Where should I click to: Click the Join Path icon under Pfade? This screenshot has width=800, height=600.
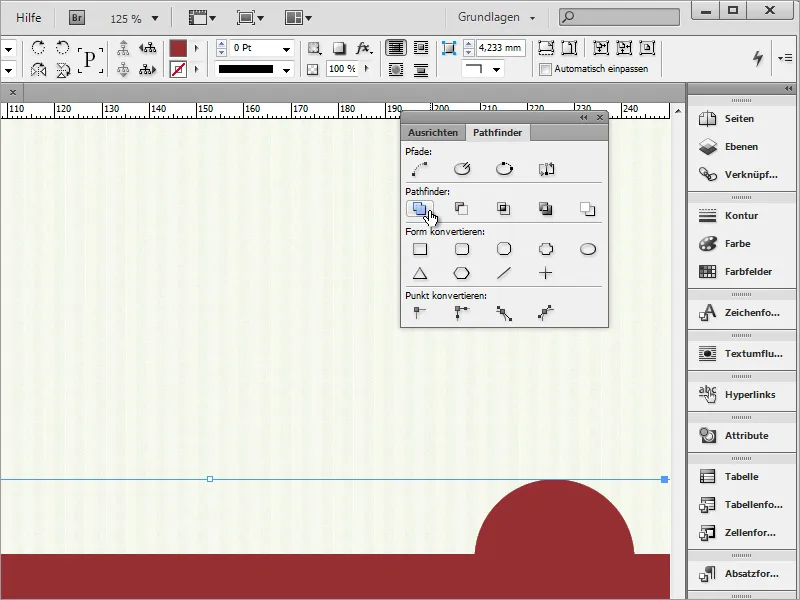coord(420,168)
